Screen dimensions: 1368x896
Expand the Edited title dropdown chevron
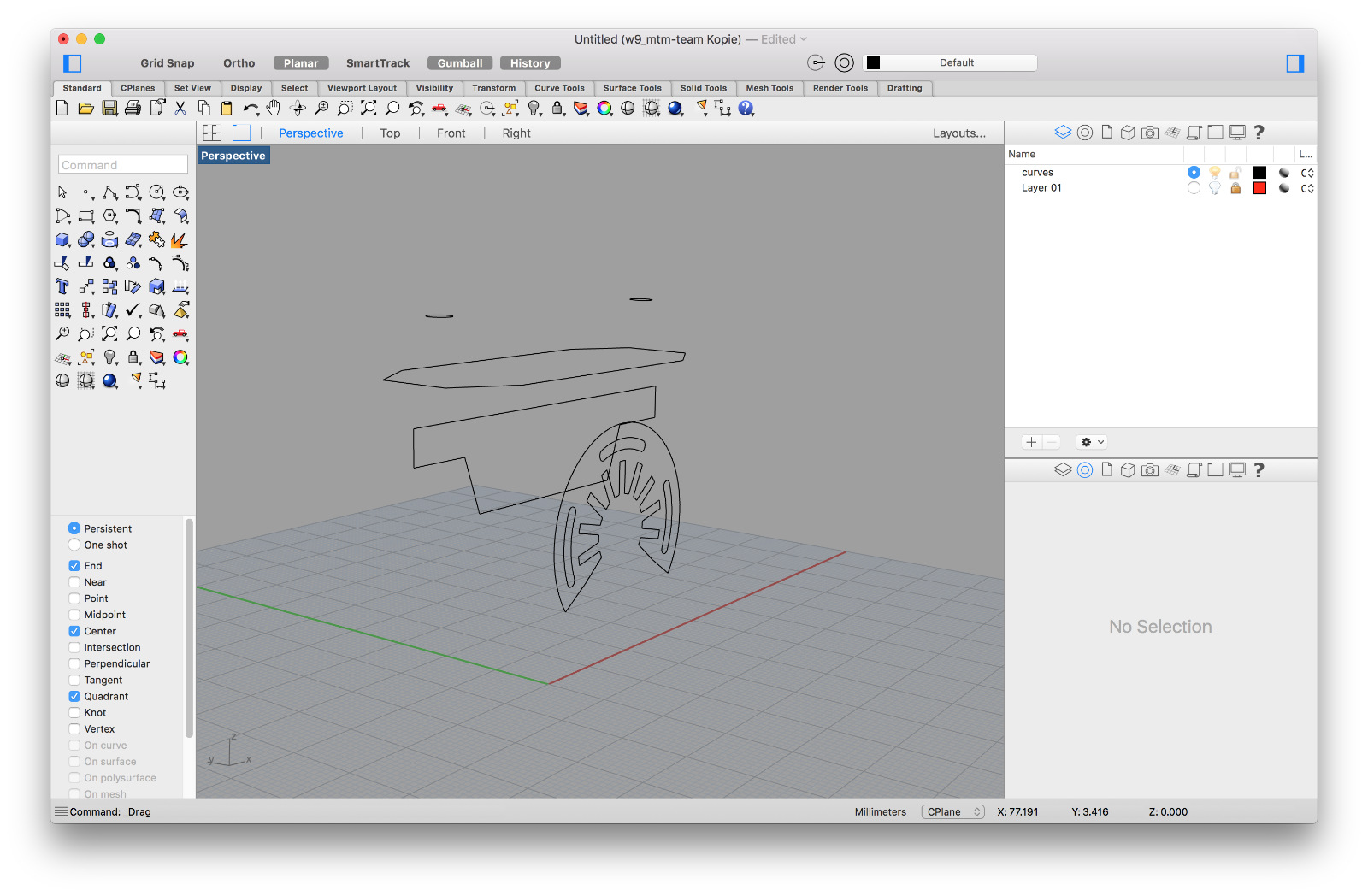(x=804, y=39)
